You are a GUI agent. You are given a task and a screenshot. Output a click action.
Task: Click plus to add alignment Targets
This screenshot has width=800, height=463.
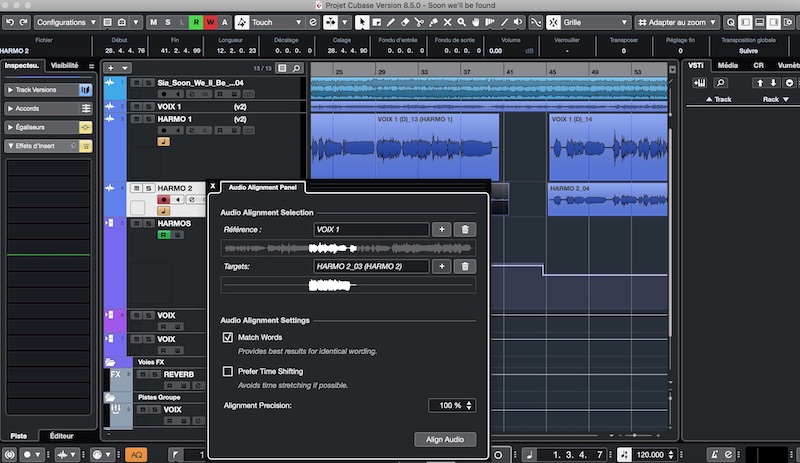pos(441,266)
